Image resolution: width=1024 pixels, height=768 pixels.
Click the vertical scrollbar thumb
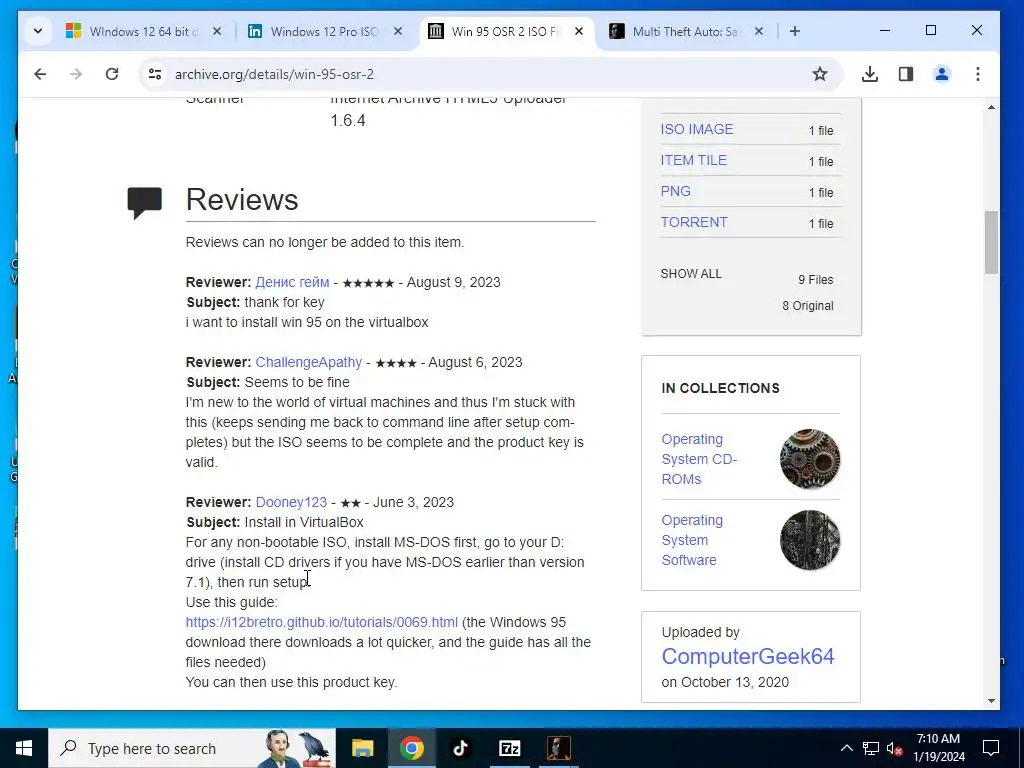[991, 242]
